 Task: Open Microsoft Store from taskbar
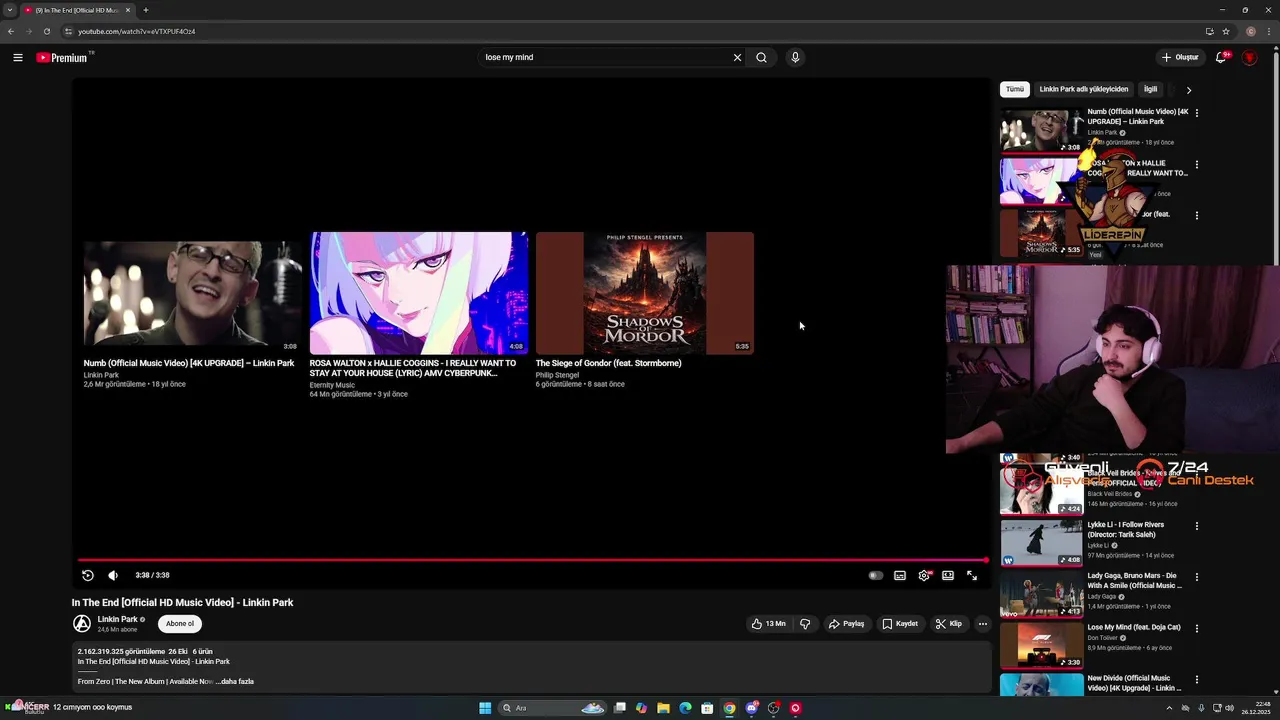707,708
